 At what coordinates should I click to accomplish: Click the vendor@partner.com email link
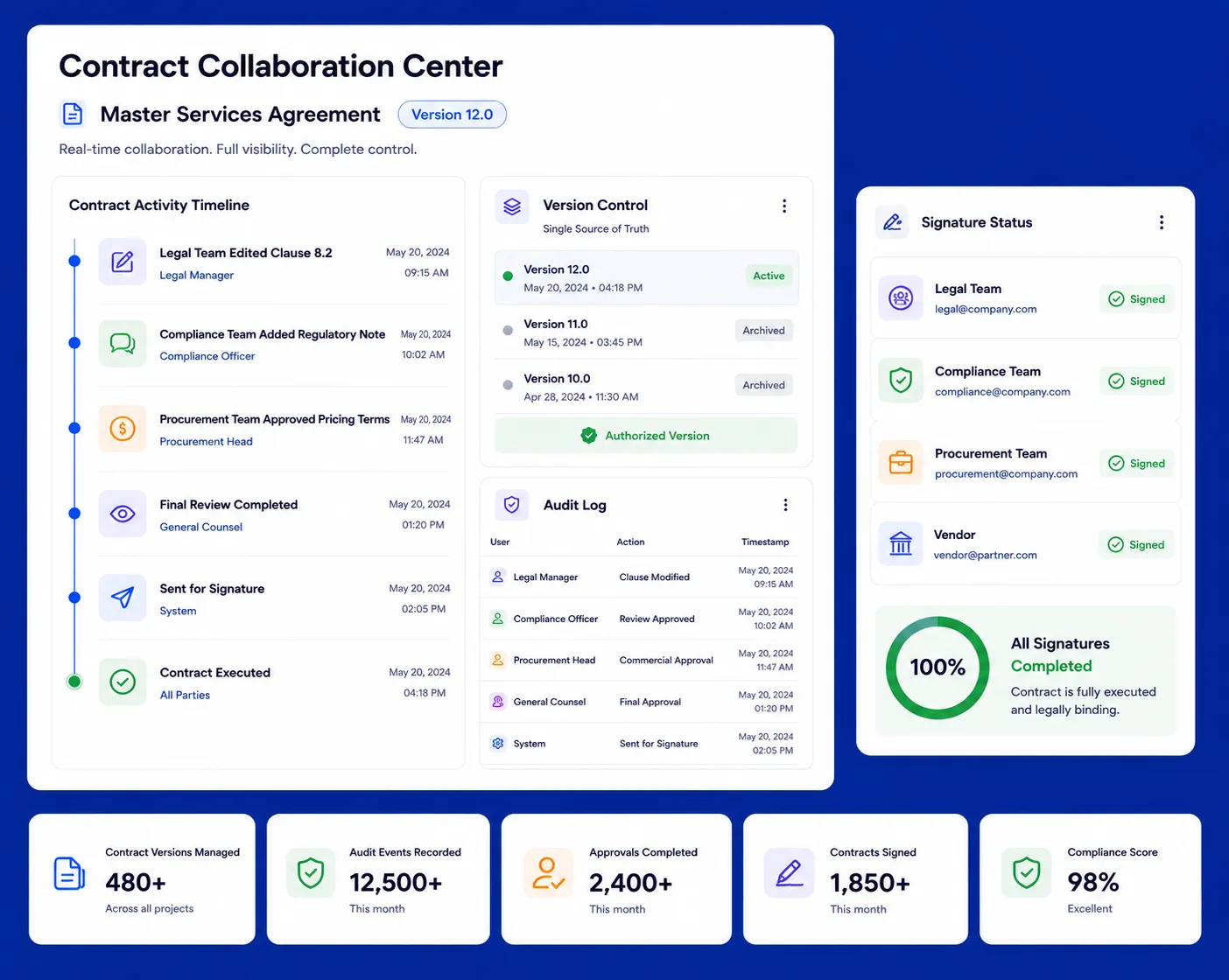(x=986, y=555)
